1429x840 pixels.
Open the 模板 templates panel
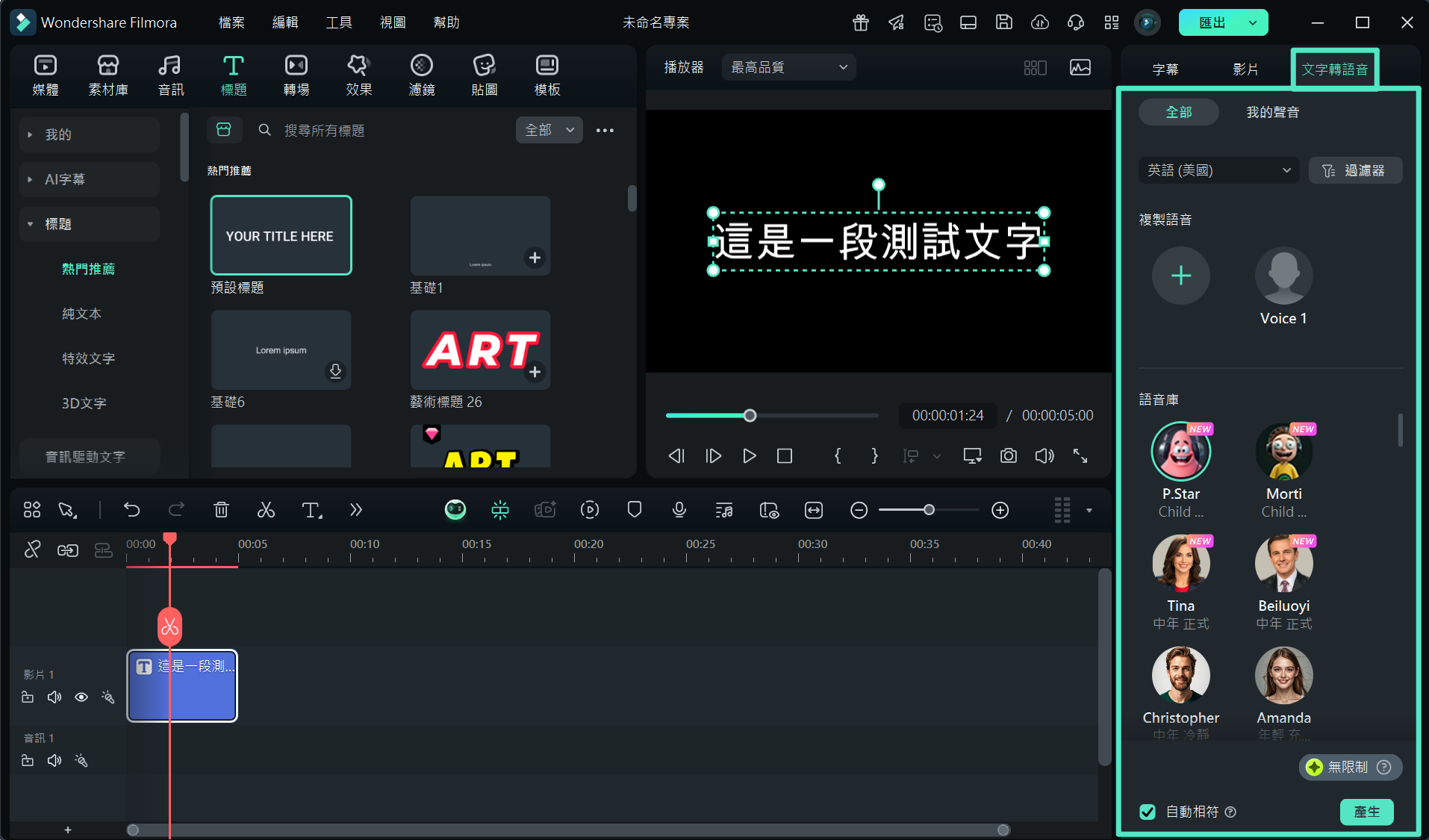pos(547,75)
